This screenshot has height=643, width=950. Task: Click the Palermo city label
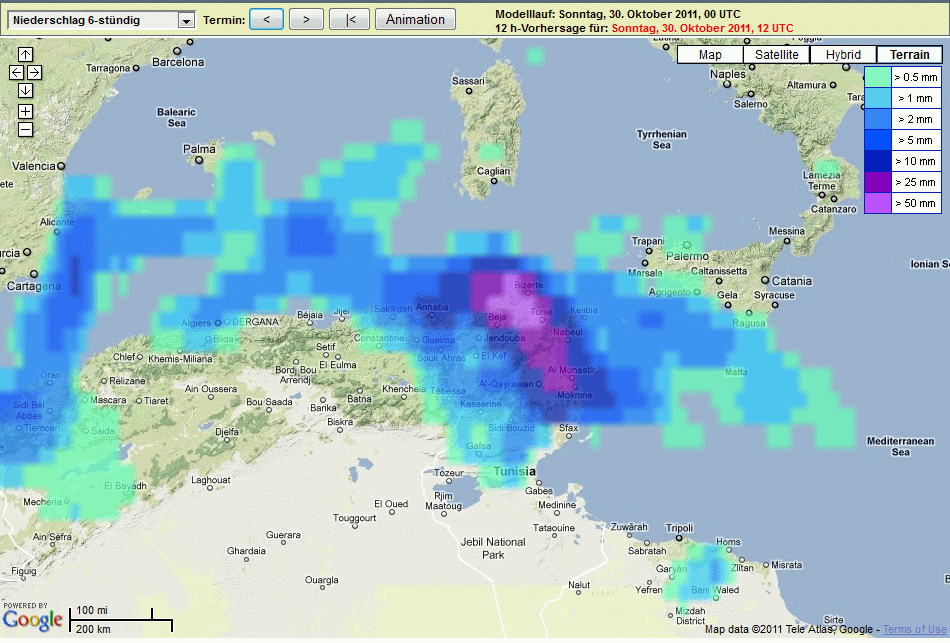click(x=687, y=256)
